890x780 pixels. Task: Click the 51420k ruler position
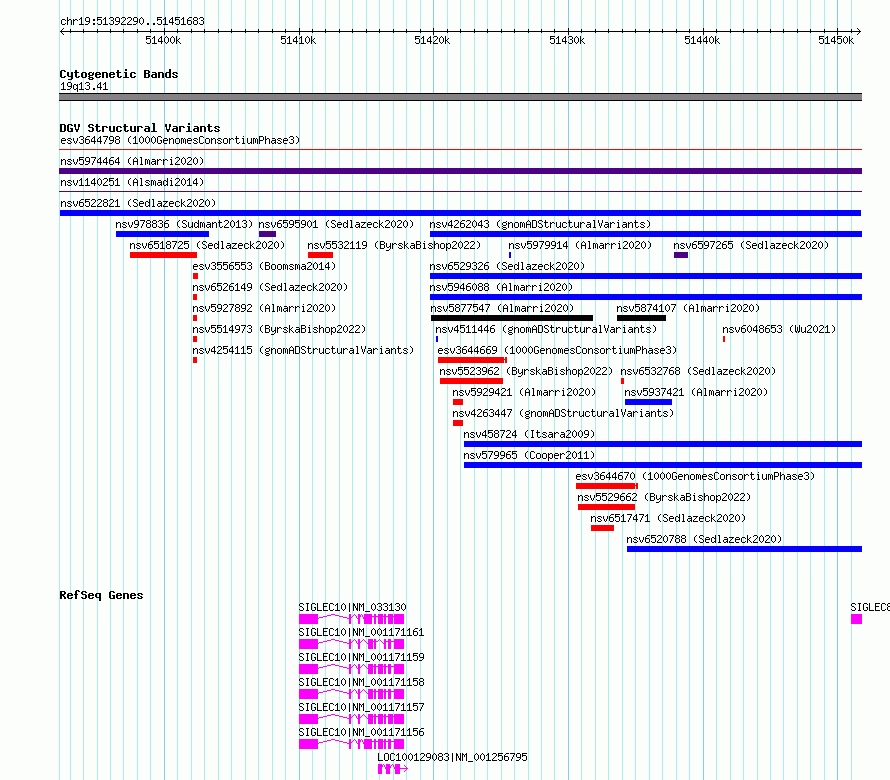pyautogui.click(x=433, y=40)
